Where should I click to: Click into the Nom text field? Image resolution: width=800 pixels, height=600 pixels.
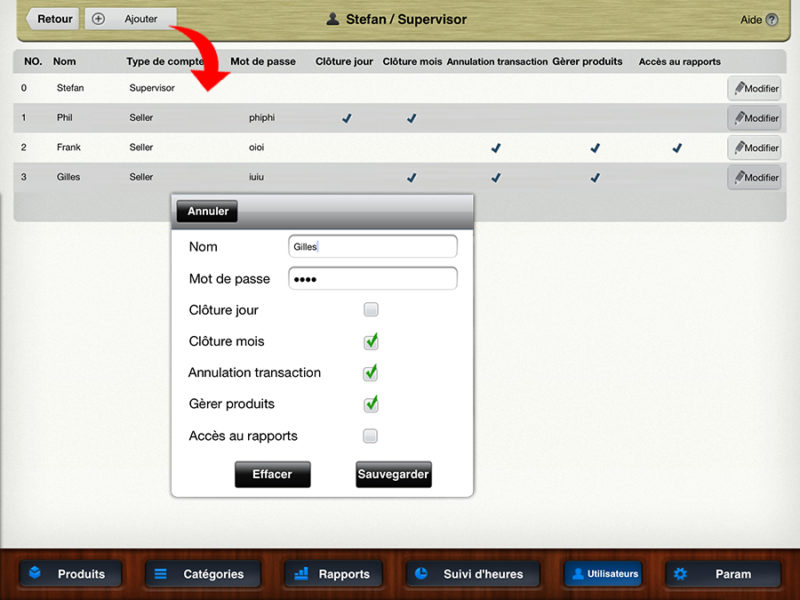click(372, 246)
